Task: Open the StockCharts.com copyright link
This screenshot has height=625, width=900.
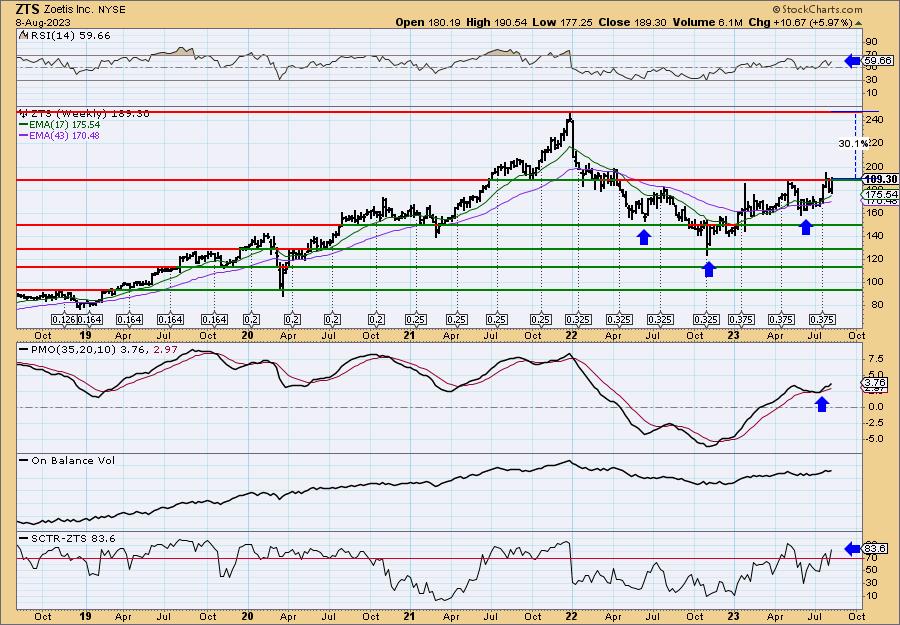Action: (817, 9)
